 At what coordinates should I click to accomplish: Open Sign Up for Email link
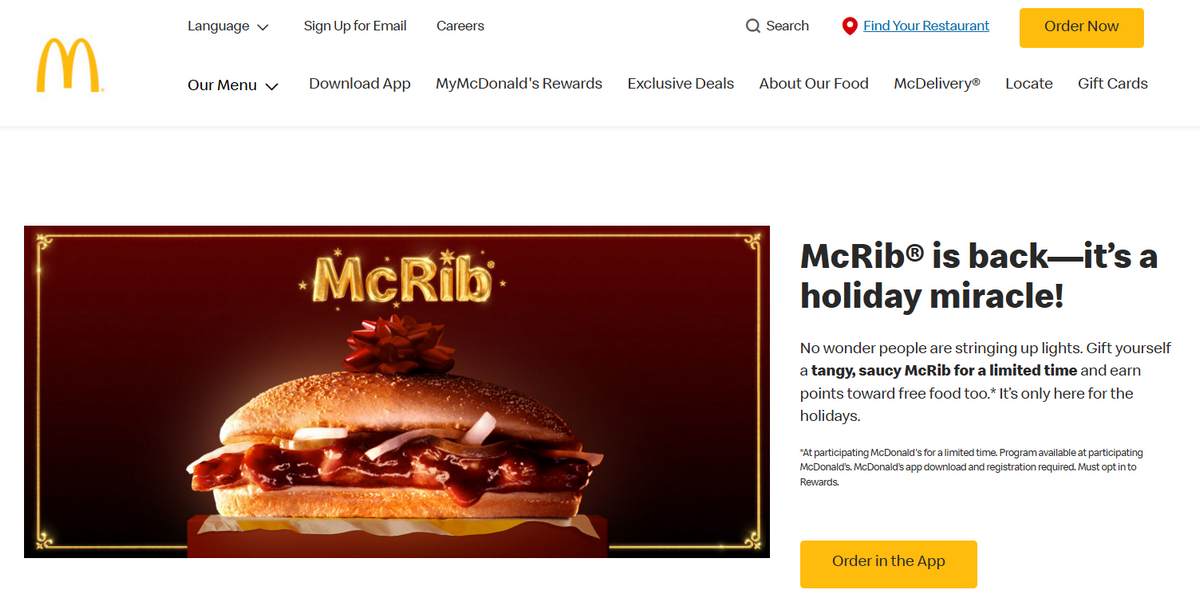click(x=355, y=26)
